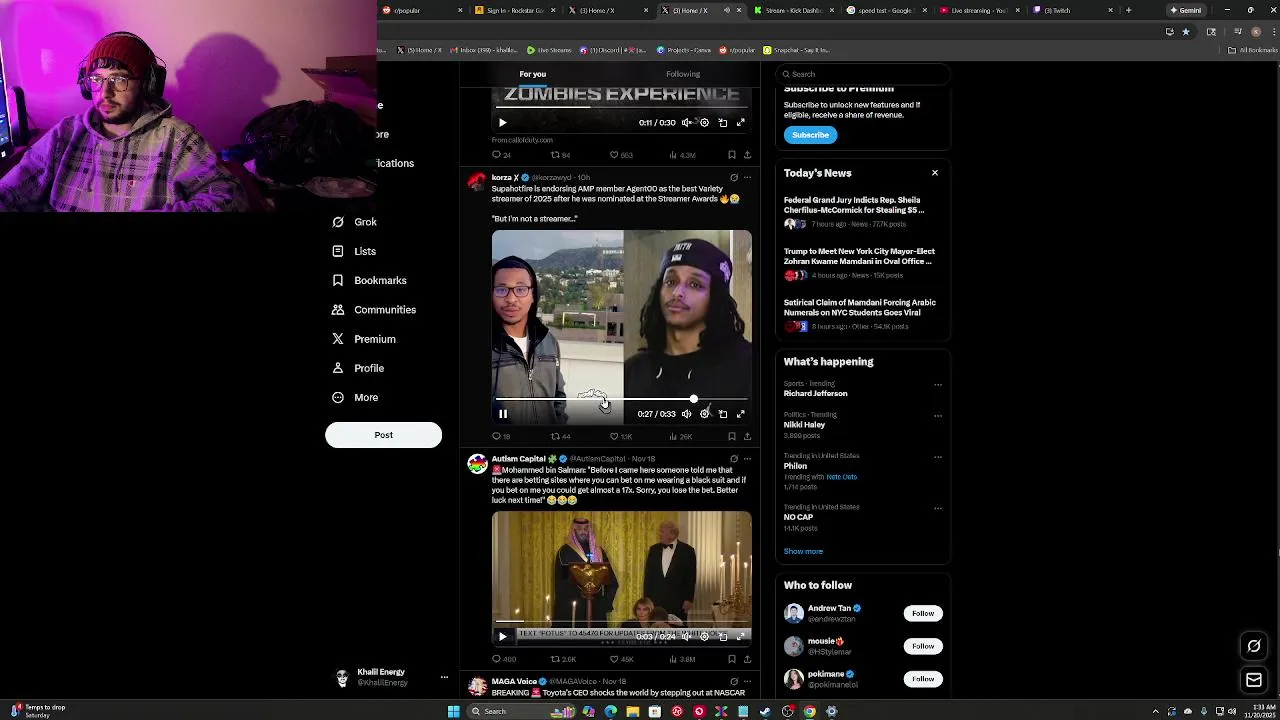Viewport: 1280px width, 720px height.
Task: Switch to the Following tab
Action: [683, 74]
